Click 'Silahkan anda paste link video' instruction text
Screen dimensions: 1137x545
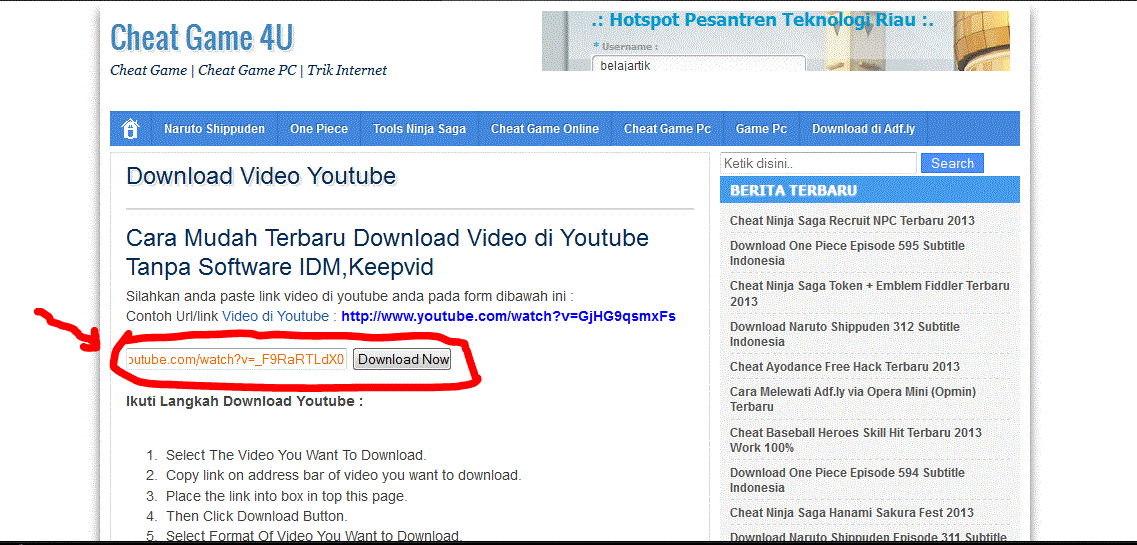click(x=350, y=296)
